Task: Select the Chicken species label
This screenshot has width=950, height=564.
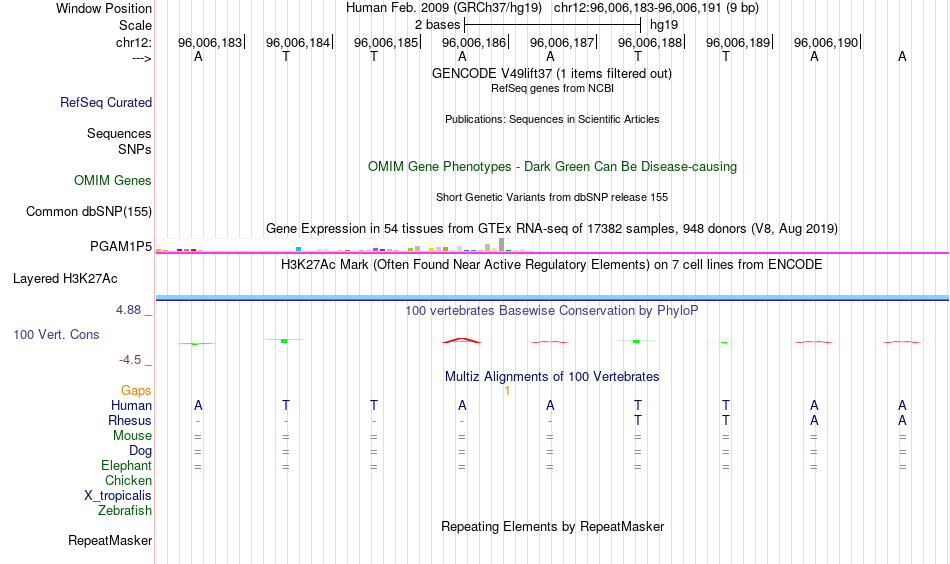Action: point(128,480)
